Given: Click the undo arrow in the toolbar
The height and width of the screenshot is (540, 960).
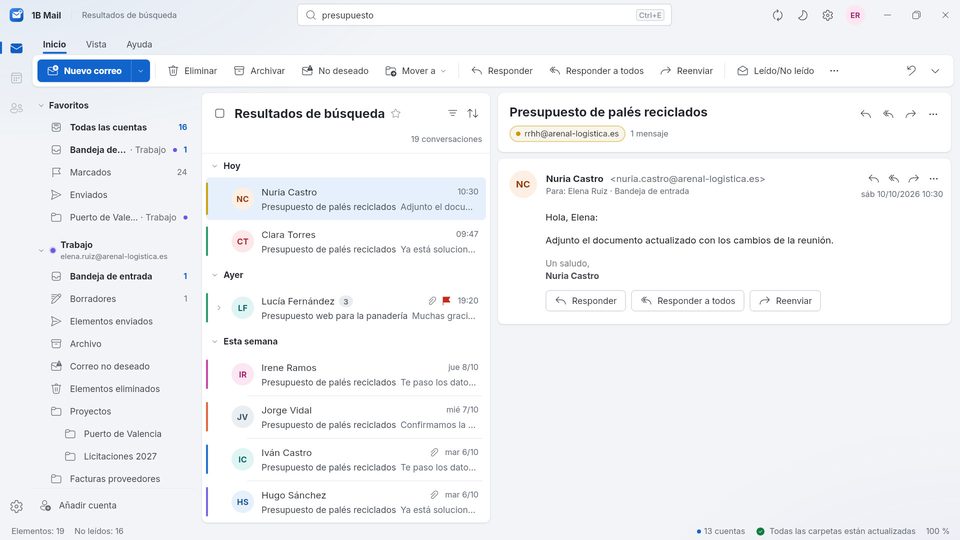Looking at the screenshot, I should (911, 71).
